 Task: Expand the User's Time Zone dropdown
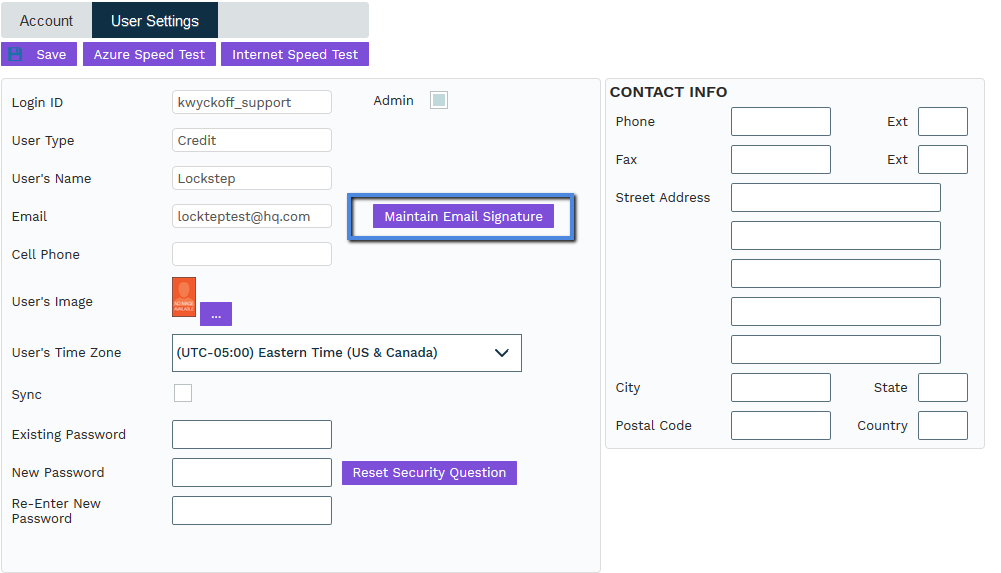coord(347,353)
